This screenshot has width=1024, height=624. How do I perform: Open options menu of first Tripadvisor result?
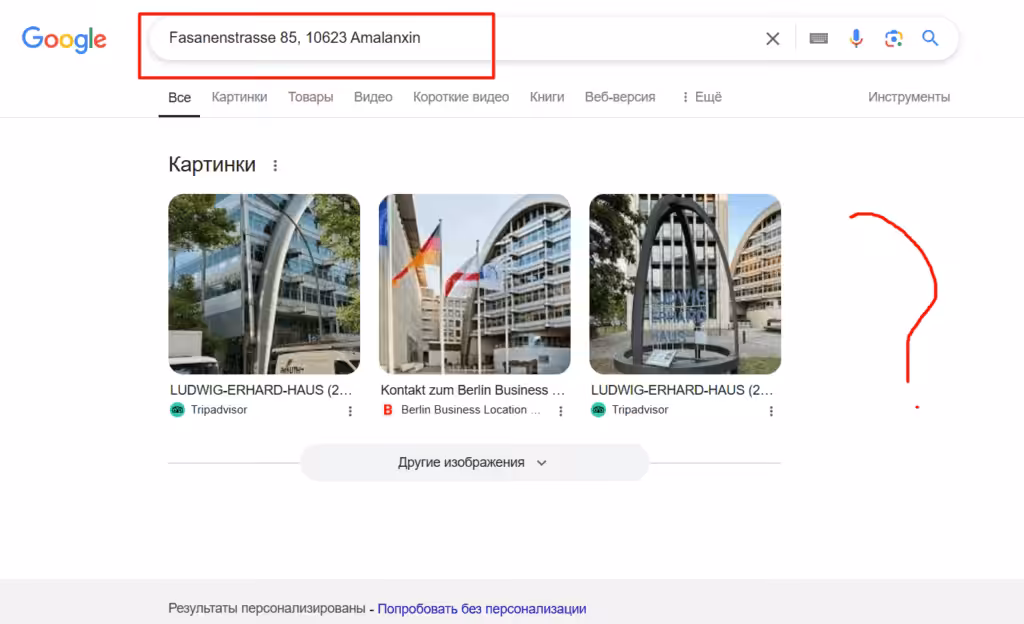[350, 411]
